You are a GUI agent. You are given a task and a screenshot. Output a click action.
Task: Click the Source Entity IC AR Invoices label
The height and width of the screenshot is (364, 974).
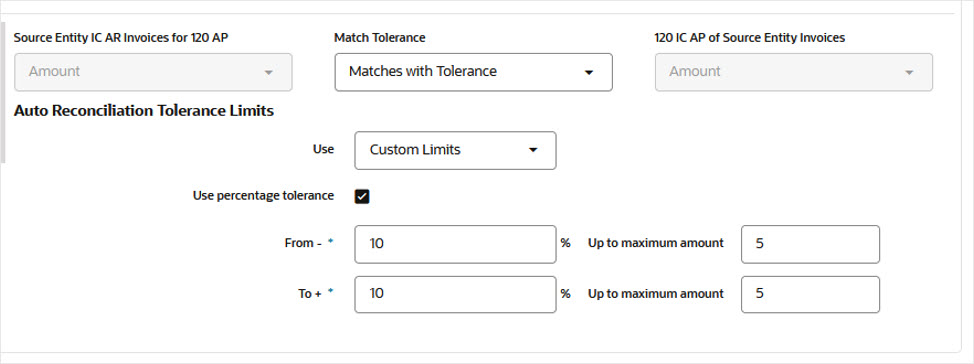121,38
